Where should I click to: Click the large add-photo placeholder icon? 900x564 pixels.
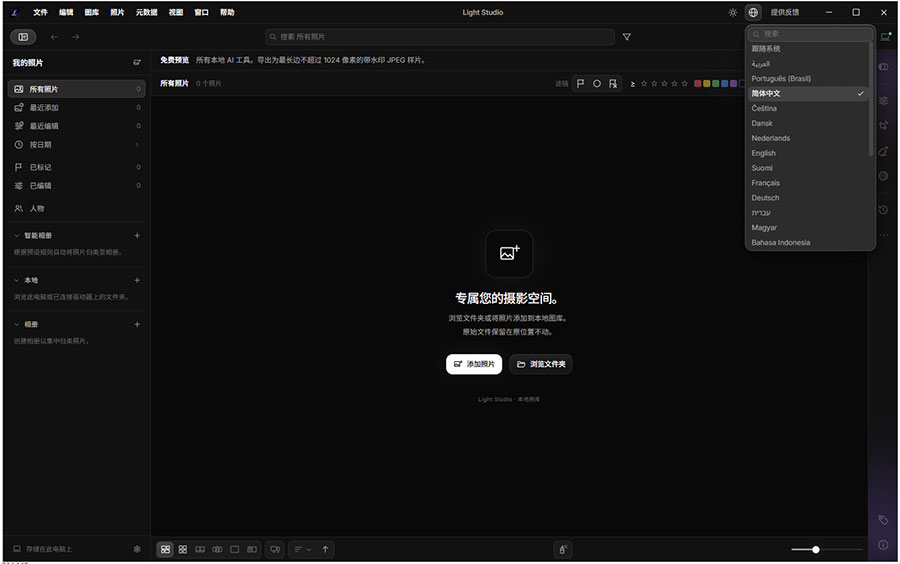coord(509,254)
